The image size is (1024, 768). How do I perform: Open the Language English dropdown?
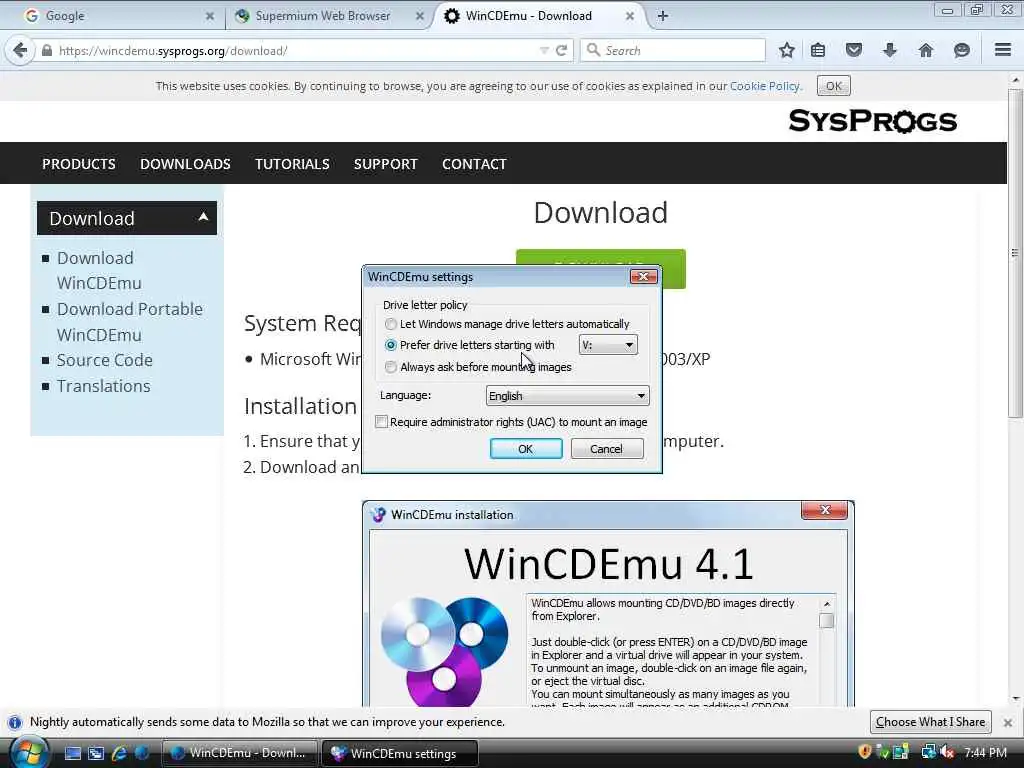568,396
